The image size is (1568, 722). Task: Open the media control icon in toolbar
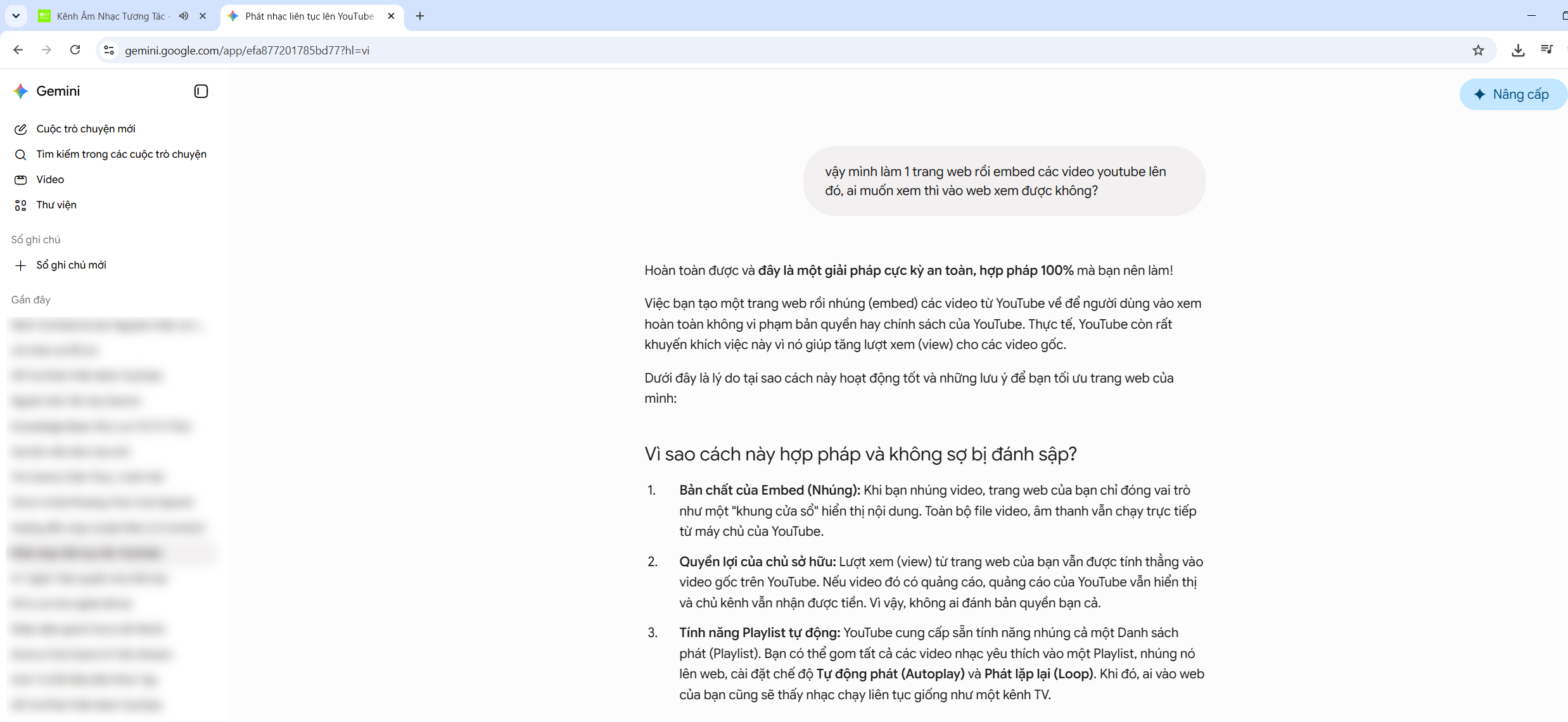coord(1546,50)
